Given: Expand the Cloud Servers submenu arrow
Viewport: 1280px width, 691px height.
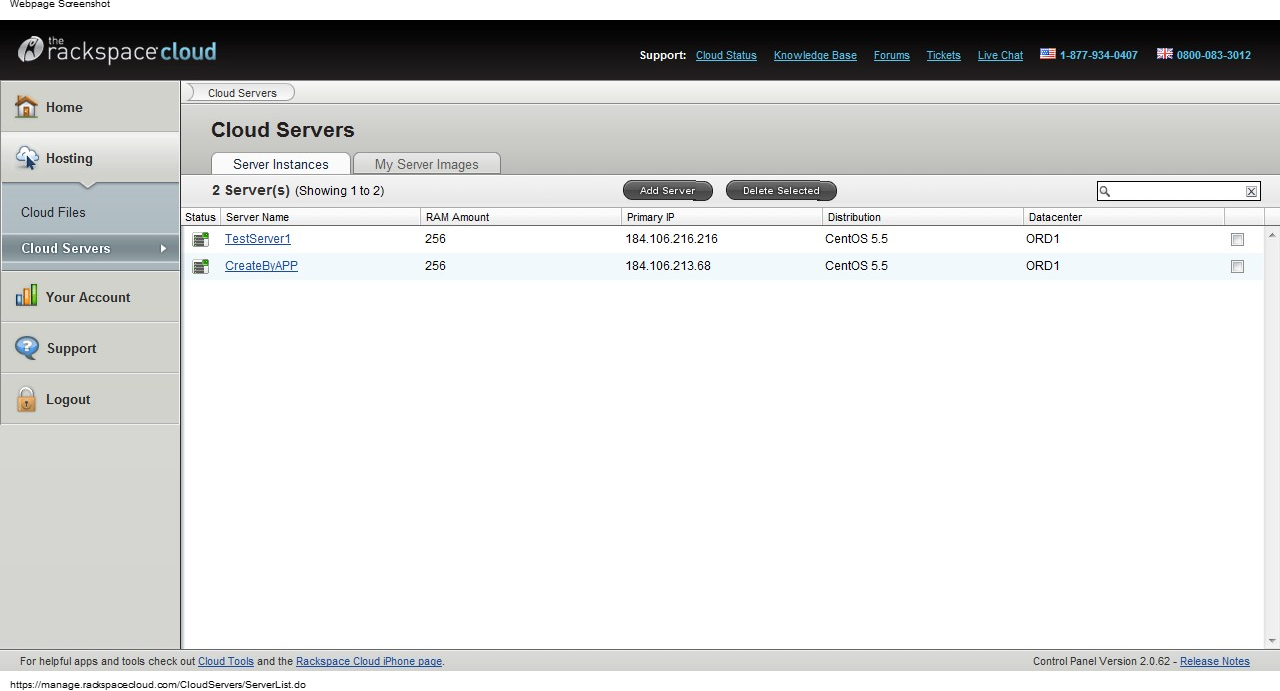Looking at the screenshot, I should tap(163, 248).
